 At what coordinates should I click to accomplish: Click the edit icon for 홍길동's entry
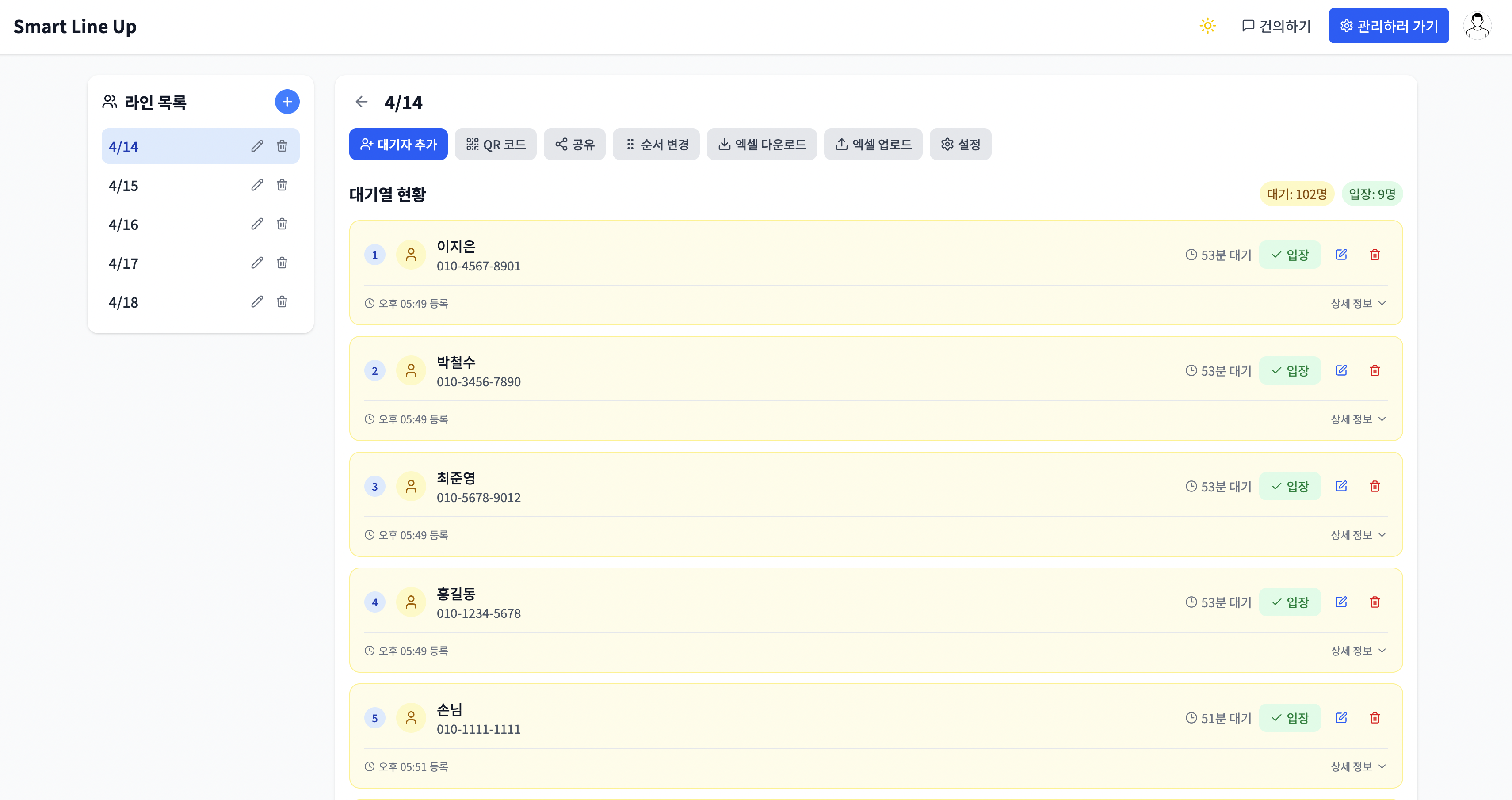1341,602
